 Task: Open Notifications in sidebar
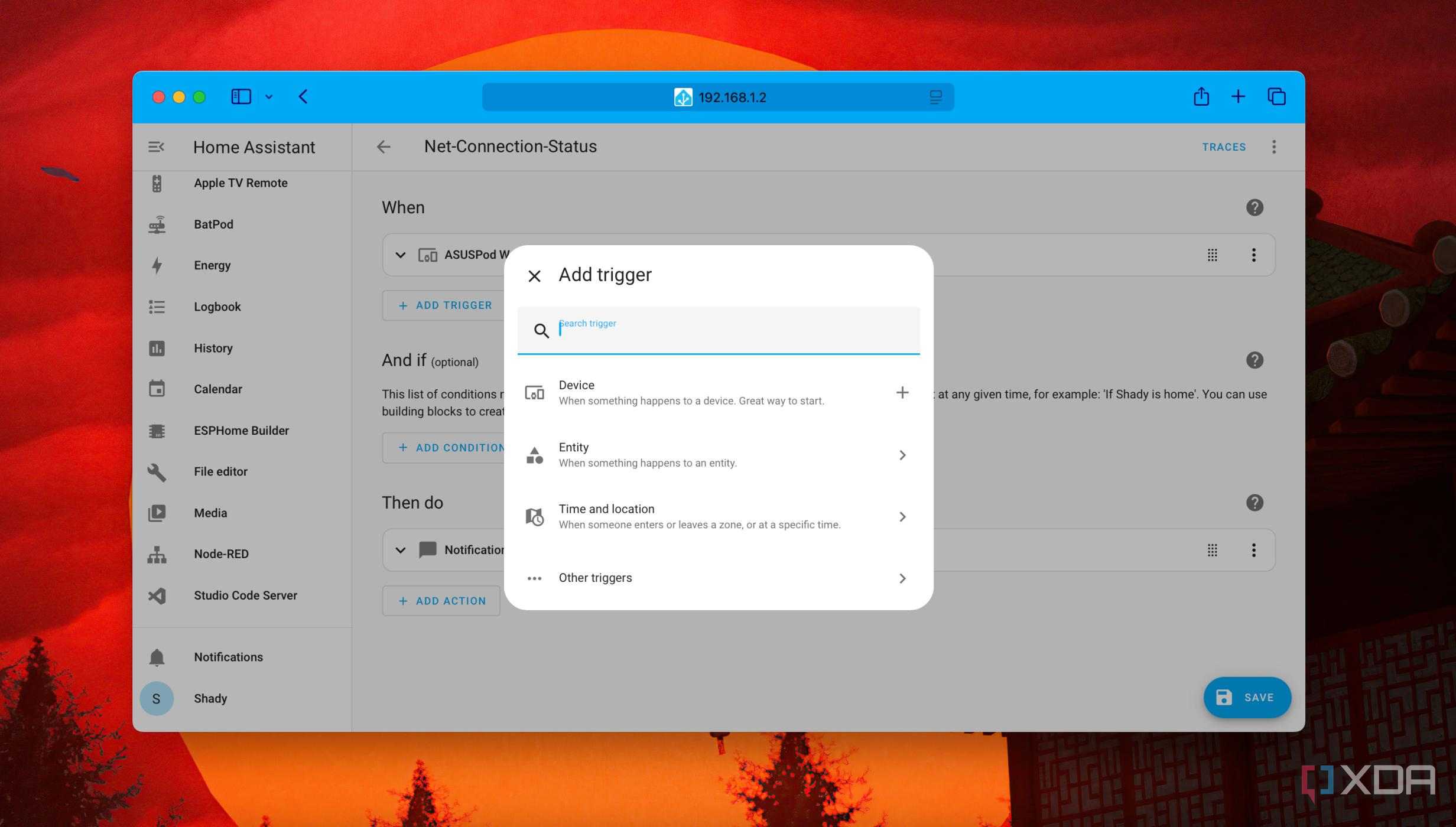pos(242,657)
